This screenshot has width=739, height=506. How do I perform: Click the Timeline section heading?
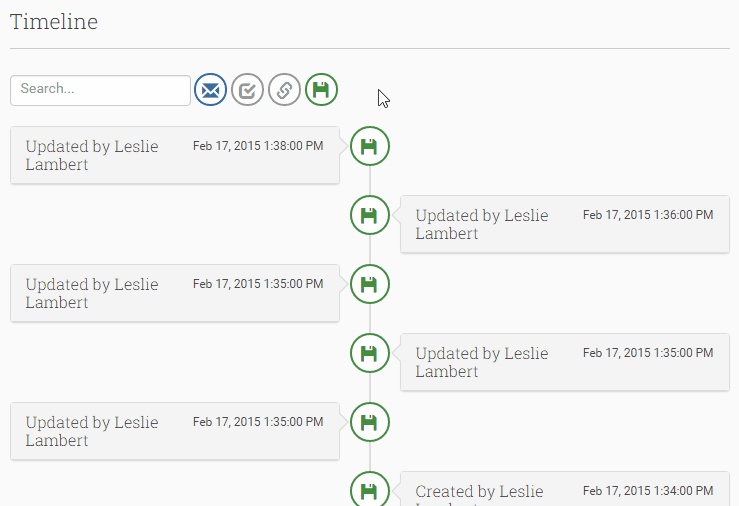pos(54,22)
